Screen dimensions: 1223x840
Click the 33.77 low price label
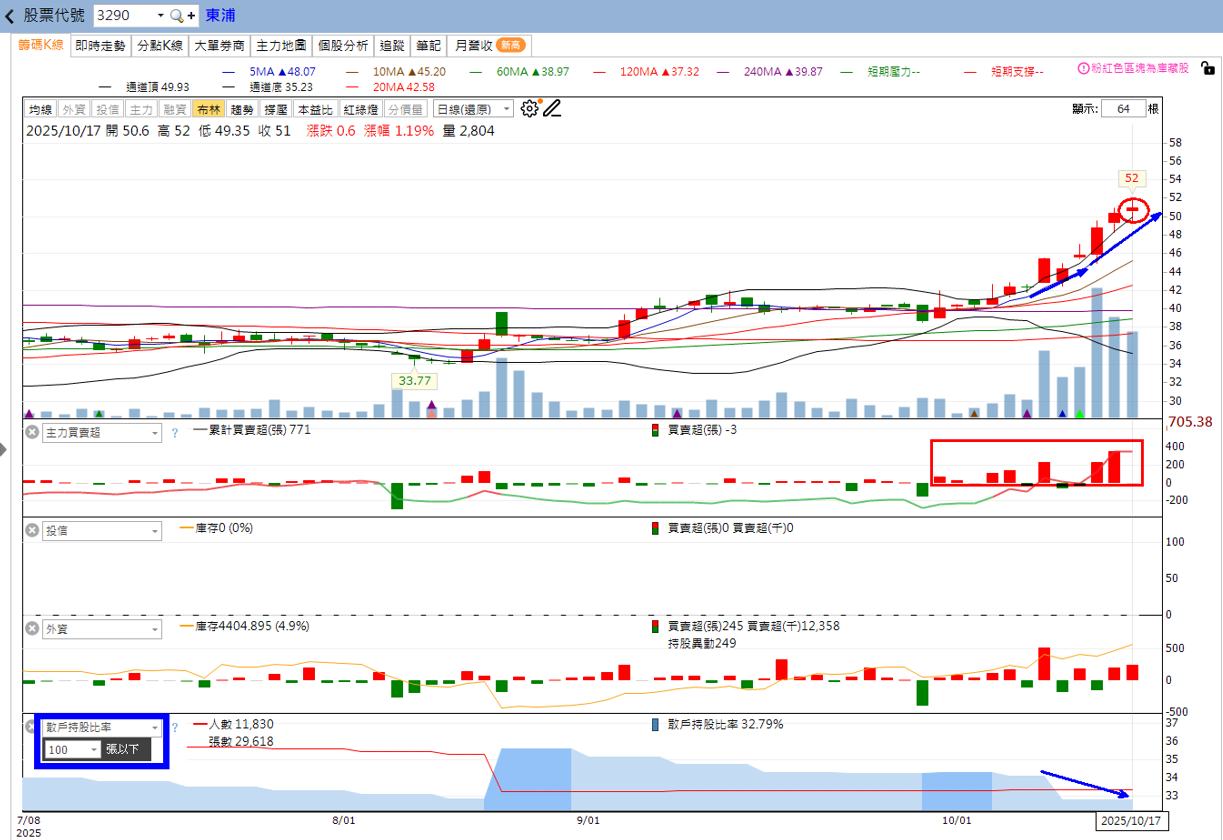(414, 380)
